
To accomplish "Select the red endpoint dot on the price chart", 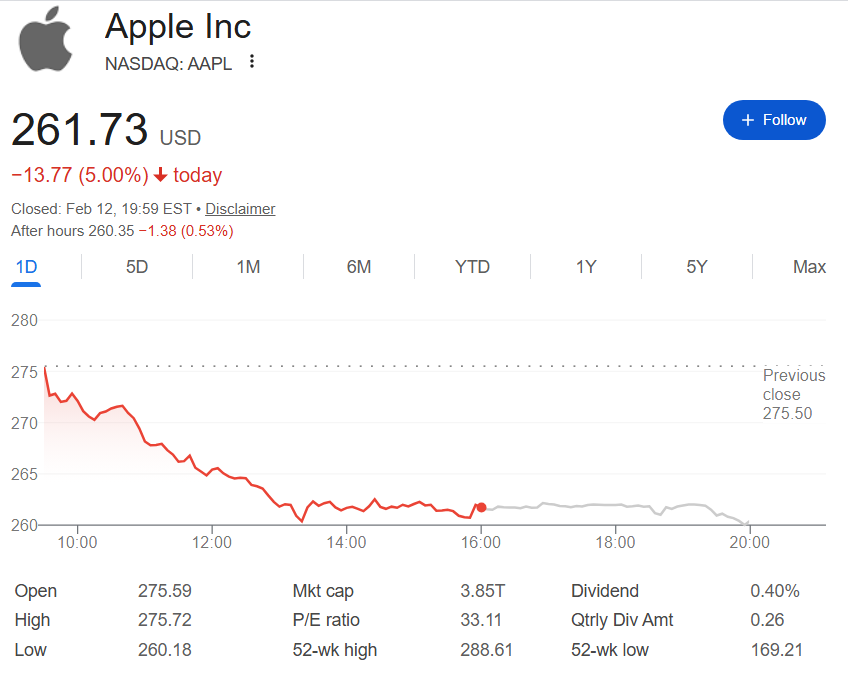I will pyautogui.click(x=481, y=507).
